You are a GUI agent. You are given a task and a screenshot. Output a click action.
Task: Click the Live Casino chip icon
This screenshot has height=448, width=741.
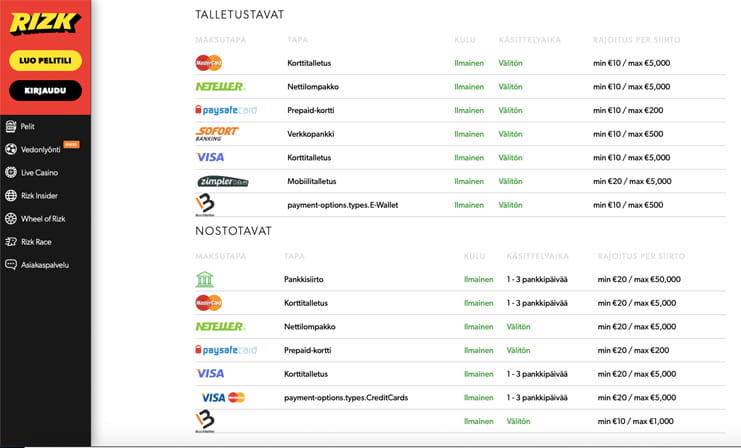11,172
